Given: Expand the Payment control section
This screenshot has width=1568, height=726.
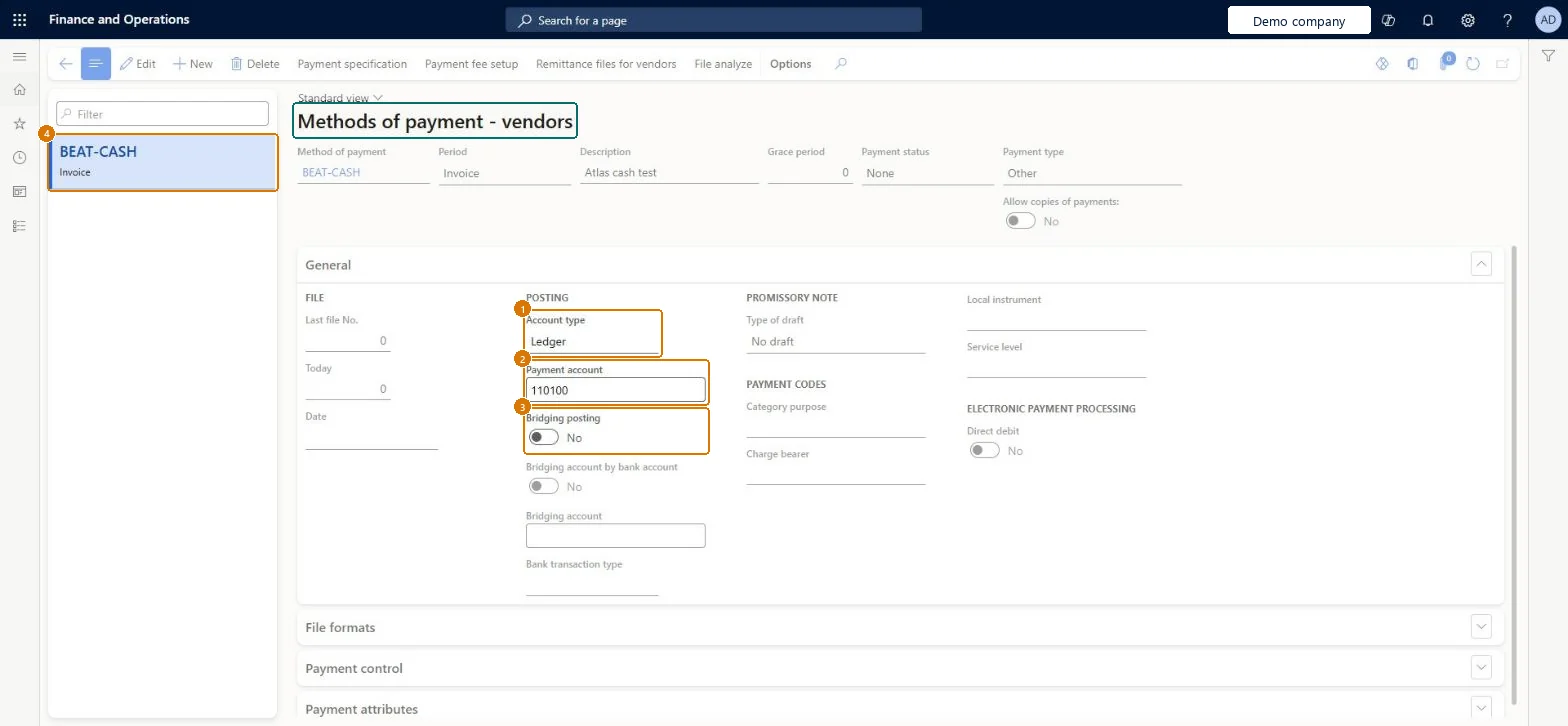Looking at the screenshot, I should [1481, 667].
